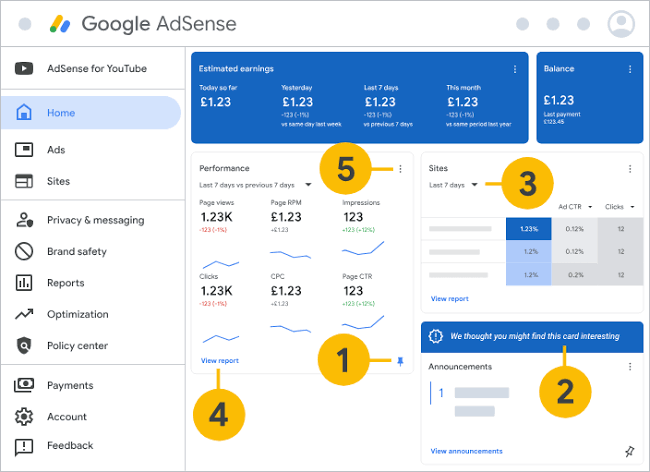The height and width of the screenshot is (472, 650).
Task: Click the AdSense for YouTube video icon
Action: click(24, 68)
